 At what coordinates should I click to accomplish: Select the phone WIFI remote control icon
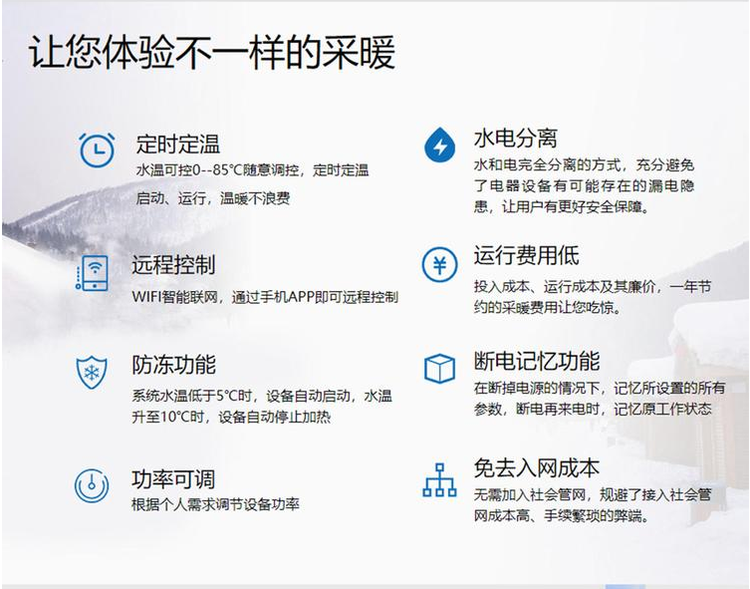coord(93,273)
